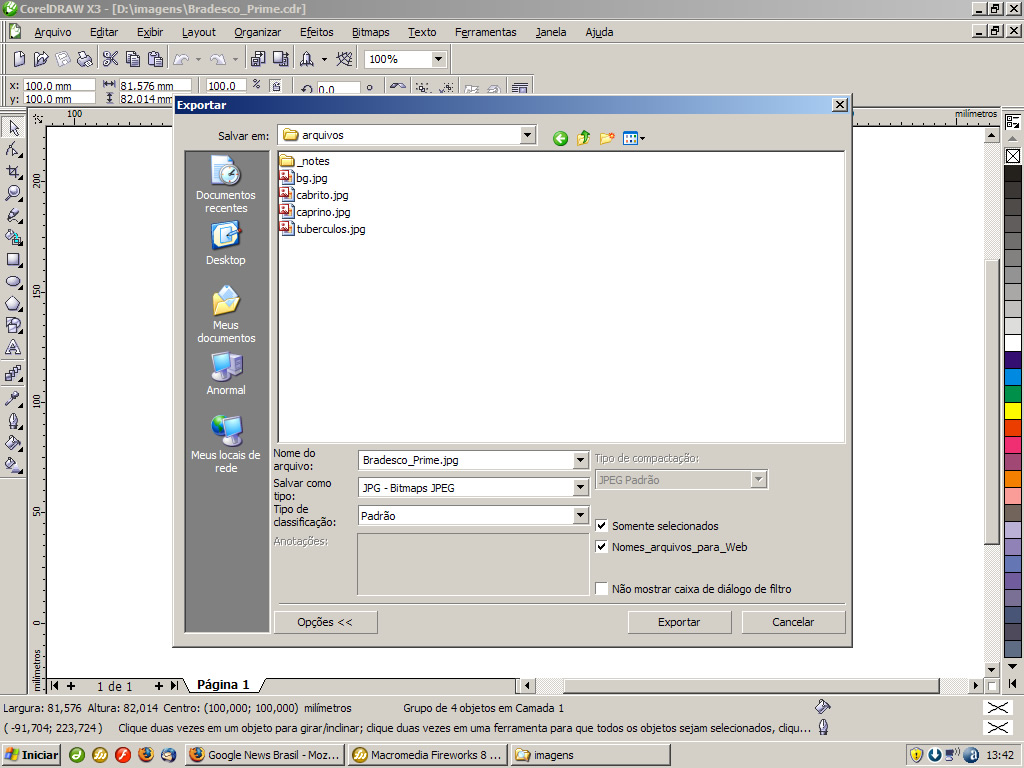
Task: Switch to Google News Brasil taskbar window
Action: 265,755
